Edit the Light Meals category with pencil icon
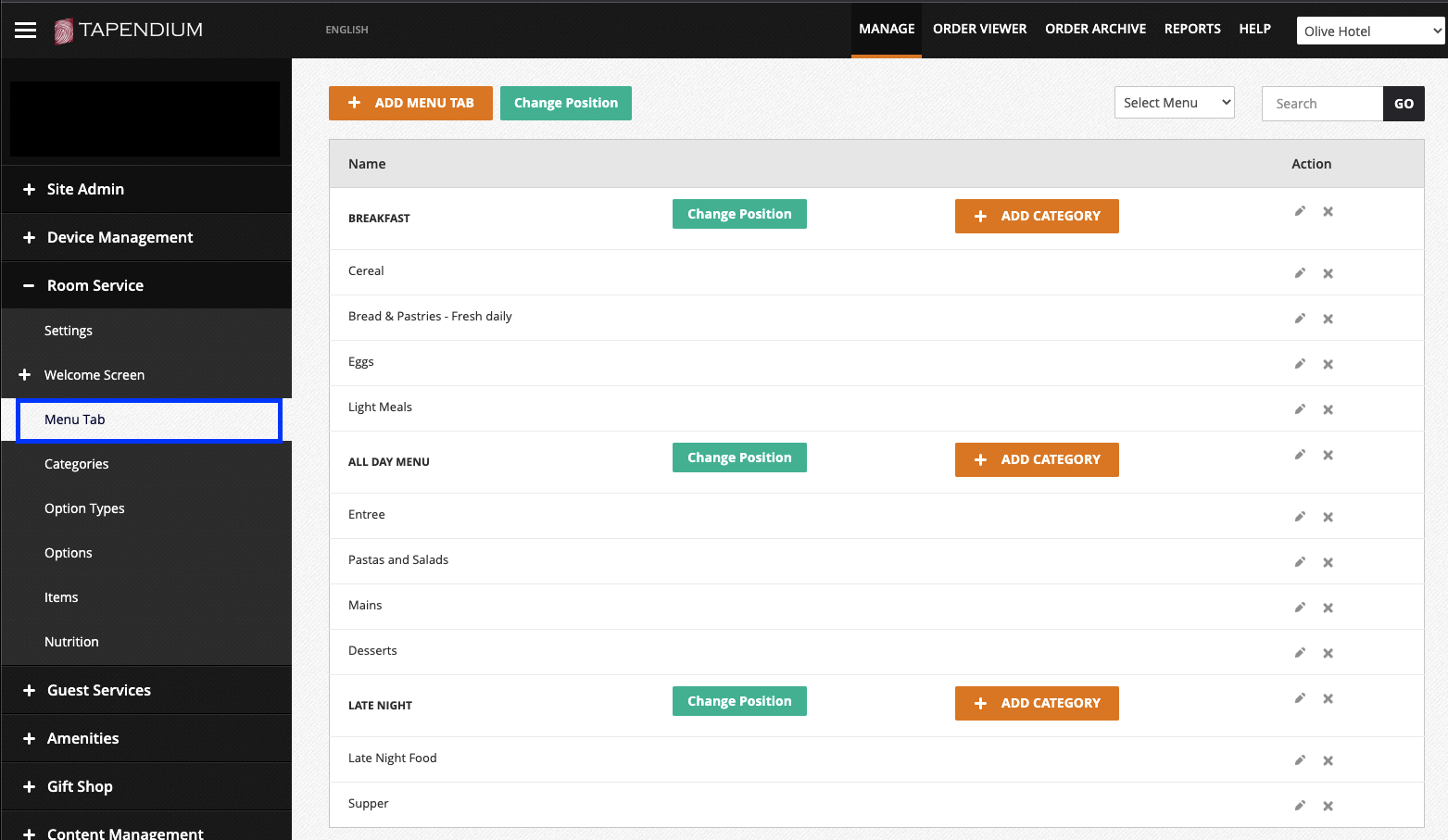1448x840 pixels. 1300,408
